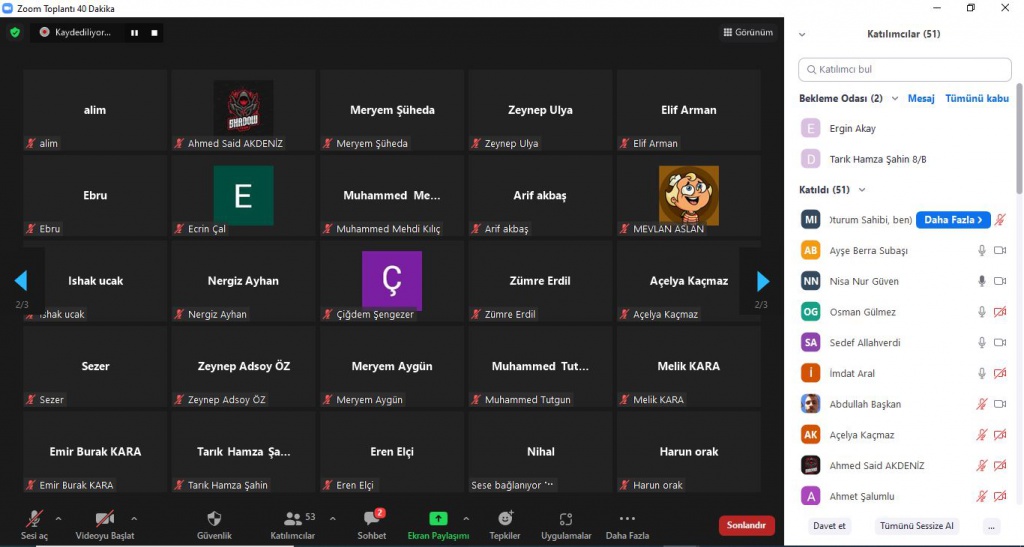Image resolution: width=1024 pixels, height=547 pixels.
Task: Open the Güvenlik security menu
Action: point(214,525)
